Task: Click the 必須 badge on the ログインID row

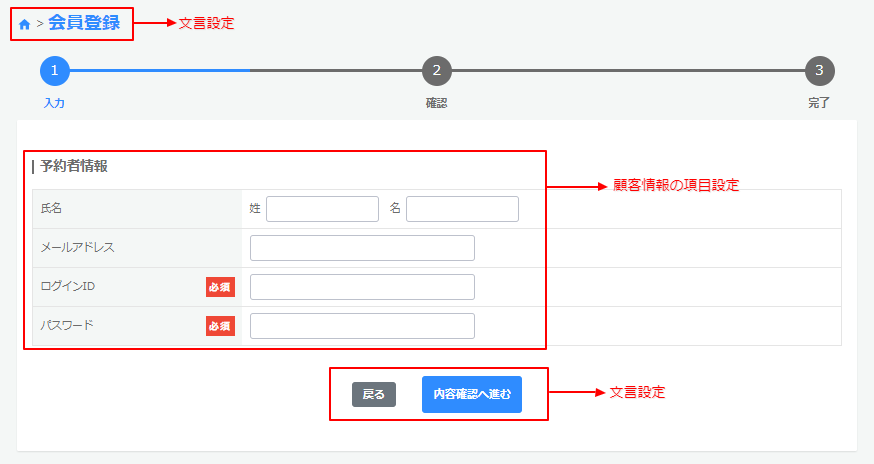Action: 220,287
